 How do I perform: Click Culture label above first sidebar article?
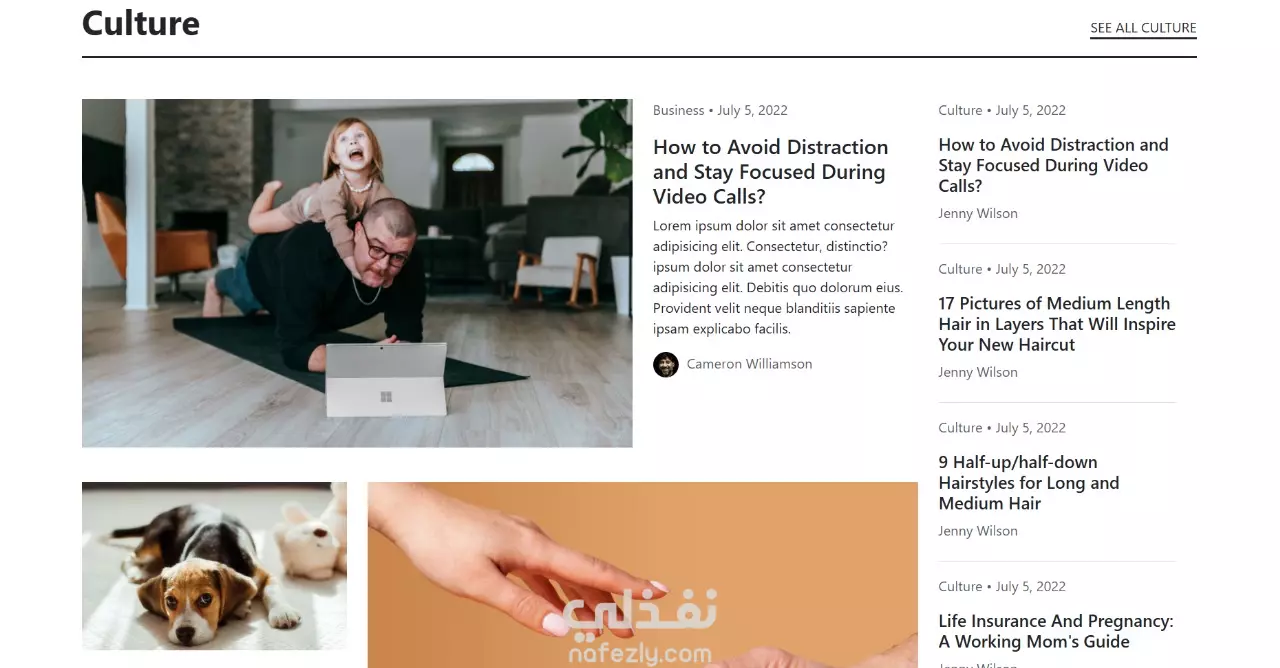pos(960,110)
